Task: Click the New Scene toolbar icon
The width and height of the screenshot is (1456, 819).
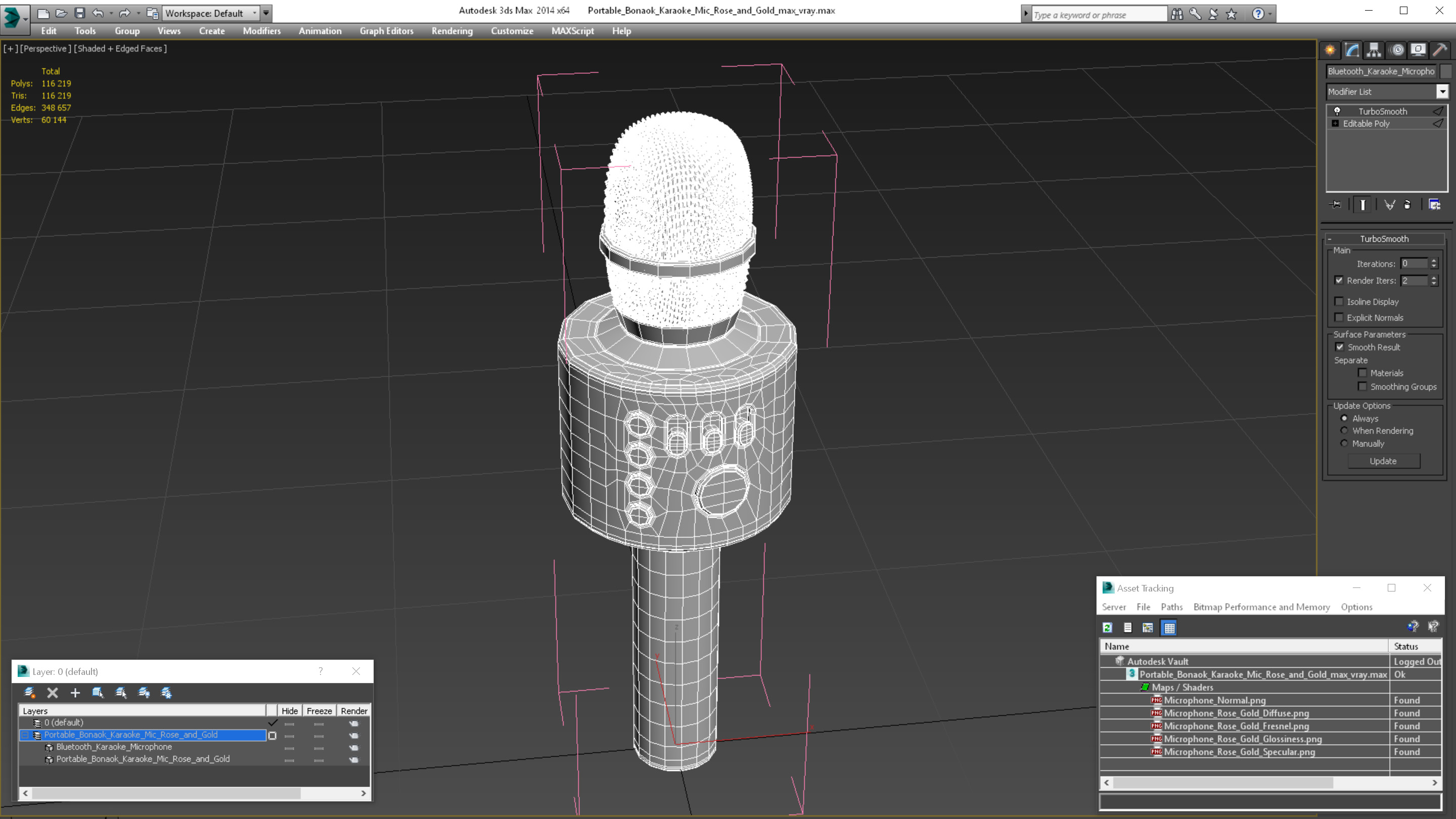Action: click(x=43, y=13)
